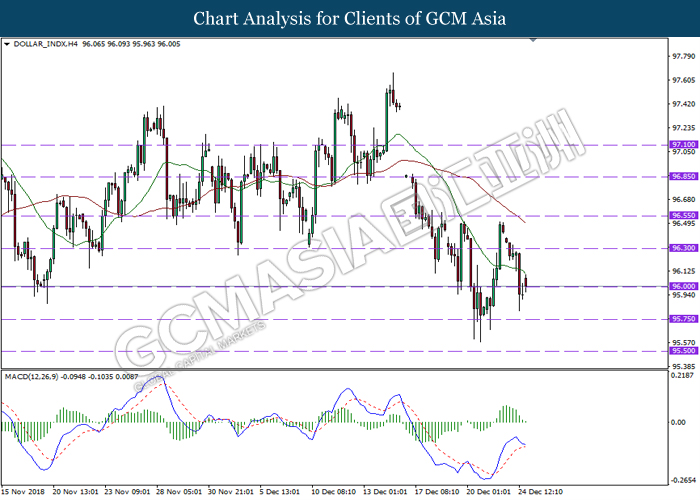Click the 95.385 price axis value
700x500 pixels.
[684, 367]
